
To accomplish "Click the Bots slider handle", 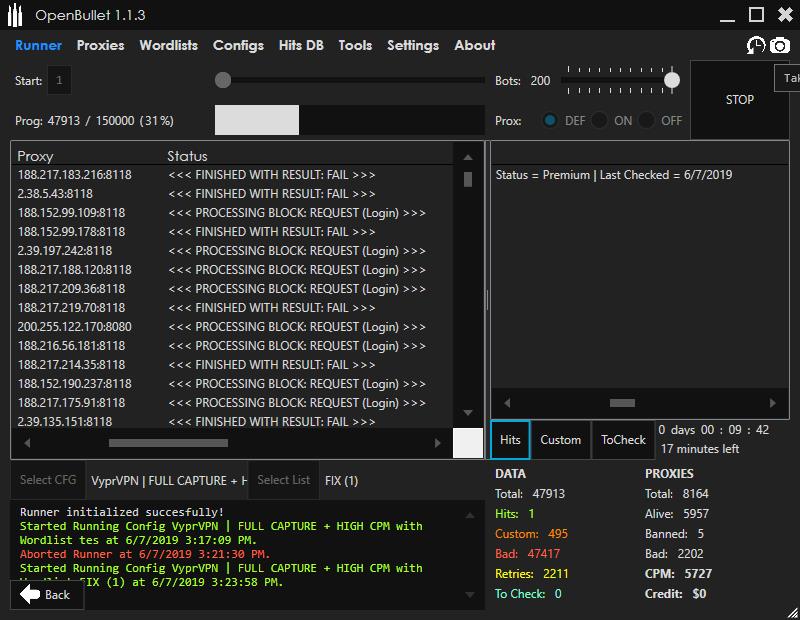I will pos(672,80).
